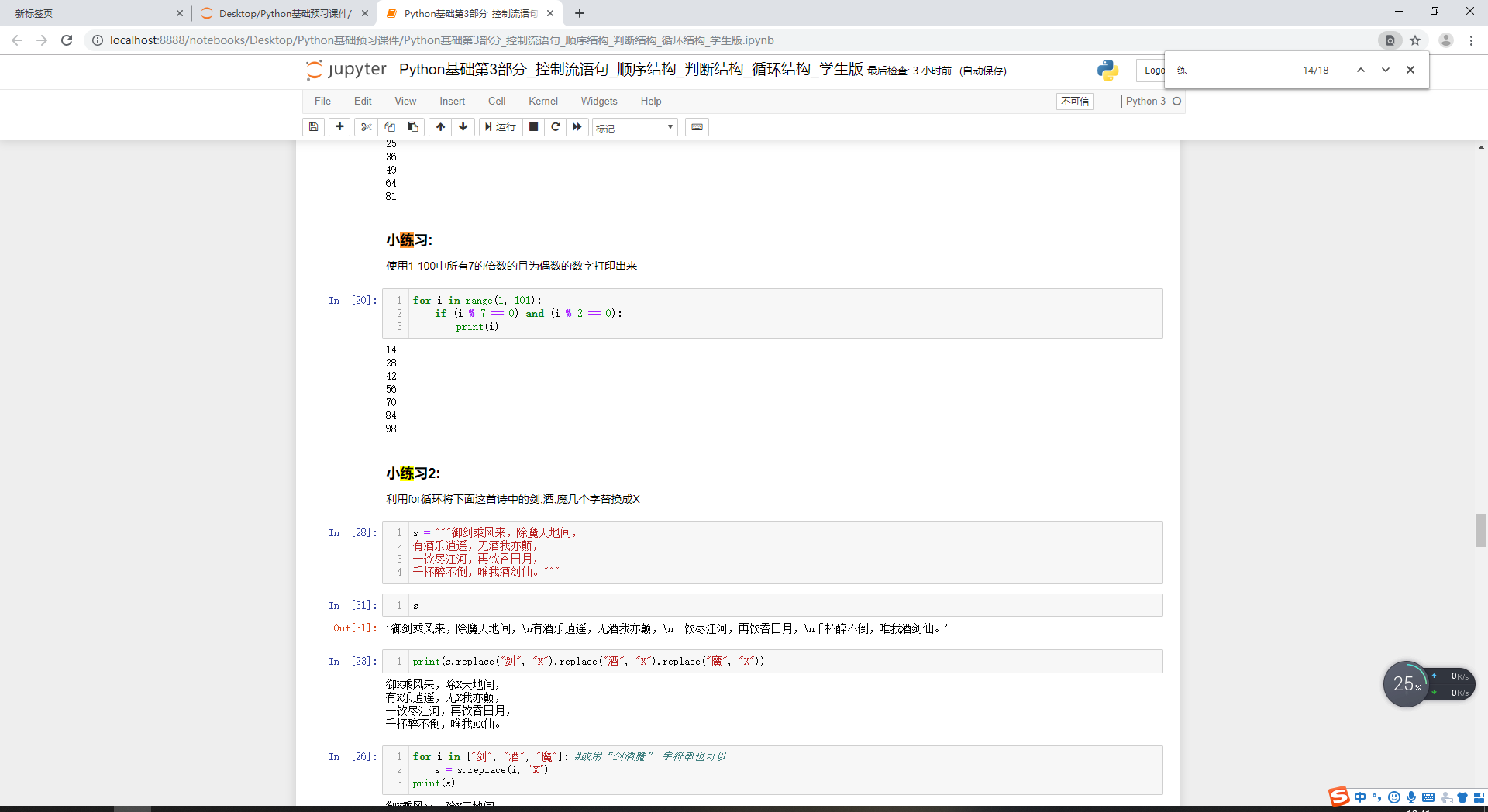Click the Sogou input method S logo
The height and width of the screenshot is (812, 1488).
(x=1338, y=797)
